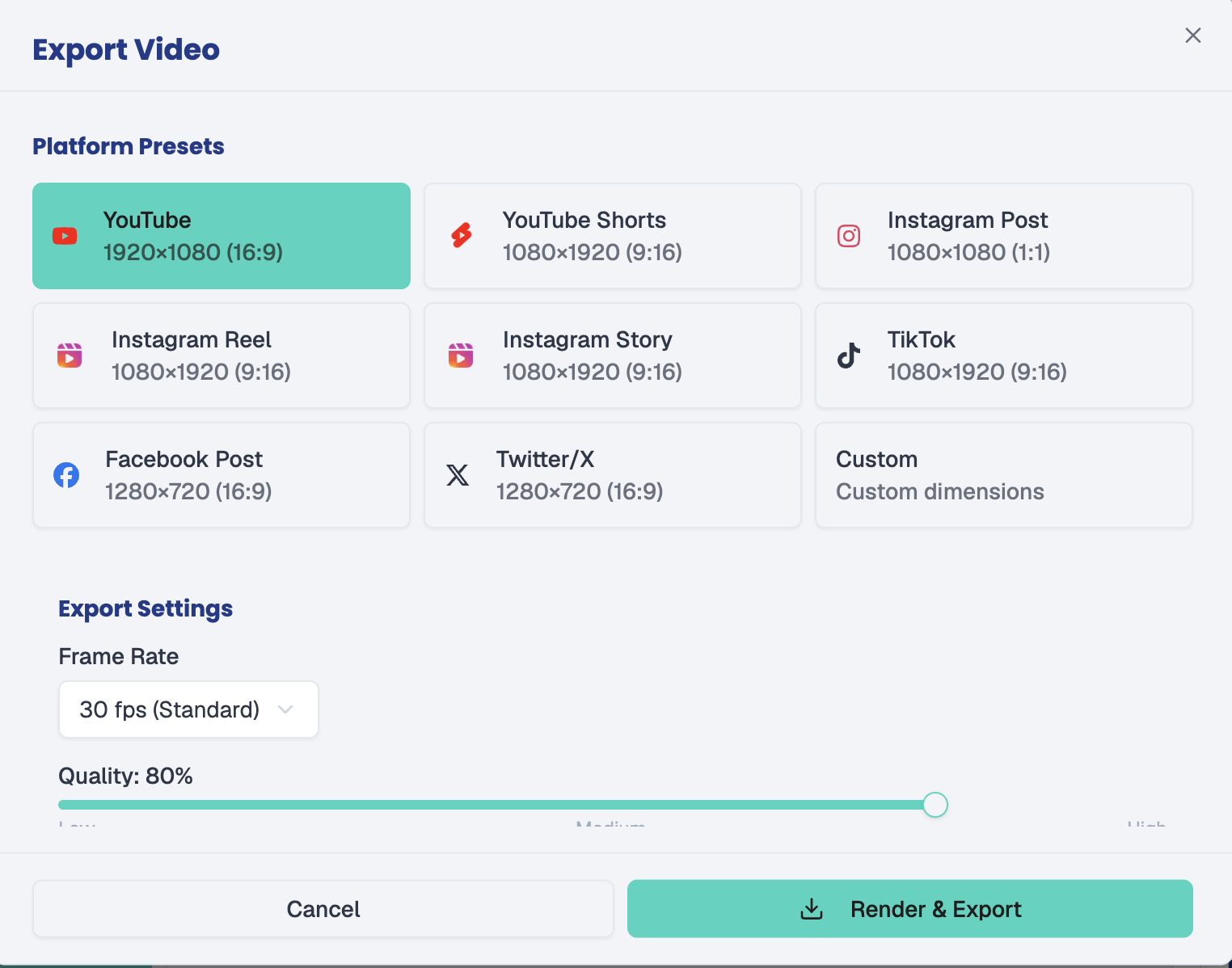Image resolution: width=1232 pixels, height=968 pixels.
Task: Choose the Twitter/X preset card
Action: 613,475
